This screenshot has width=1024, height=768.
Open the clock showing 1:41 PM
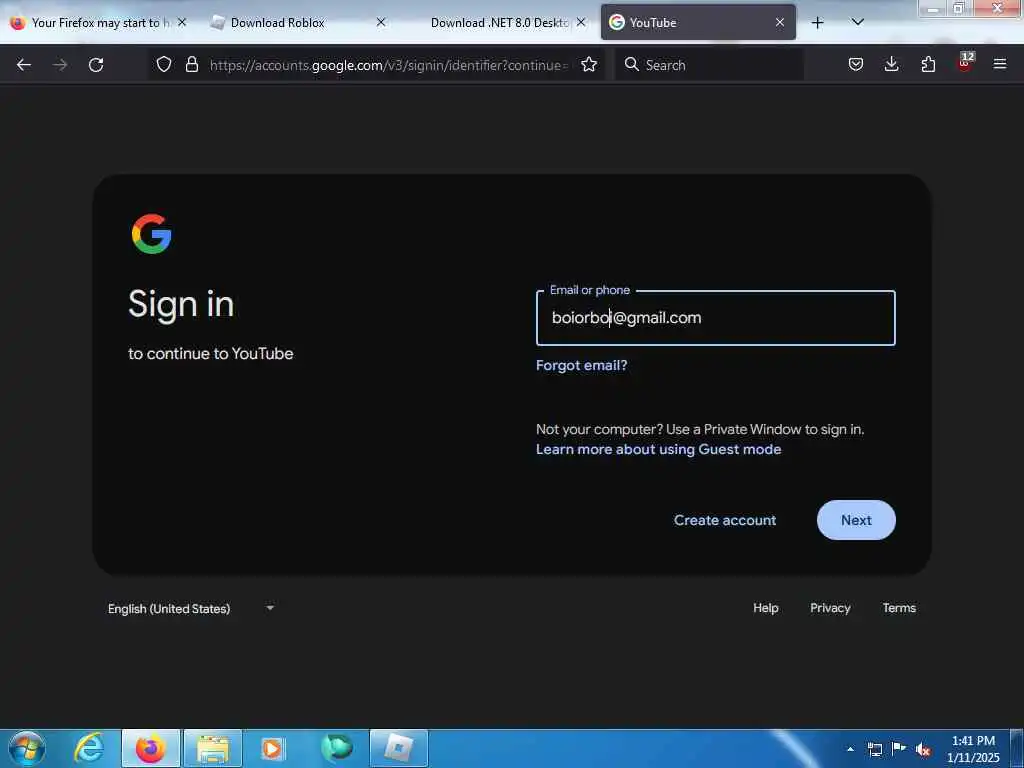coord(973,749)
